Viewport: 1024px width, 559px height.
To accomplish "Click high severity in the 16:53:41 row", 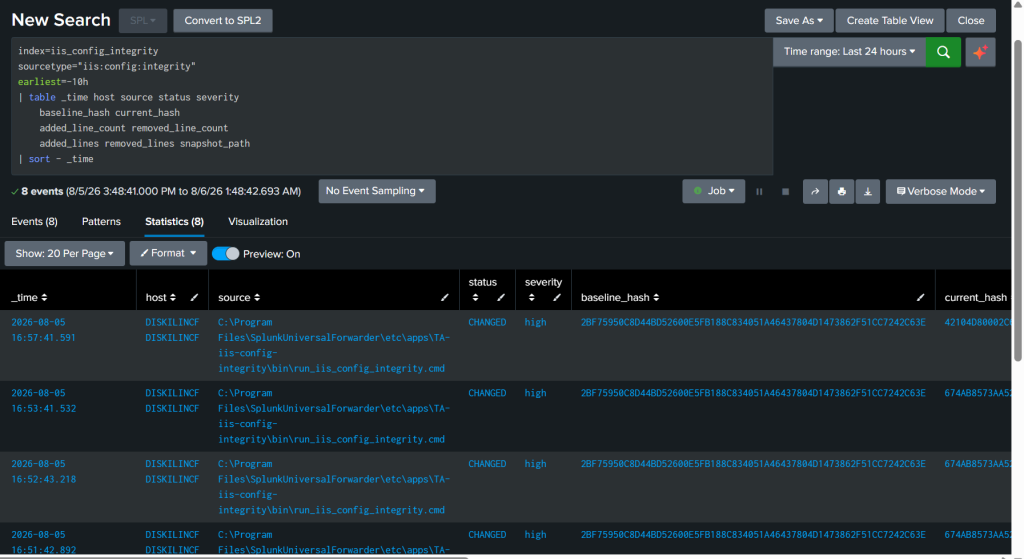I will click(536, 392).
